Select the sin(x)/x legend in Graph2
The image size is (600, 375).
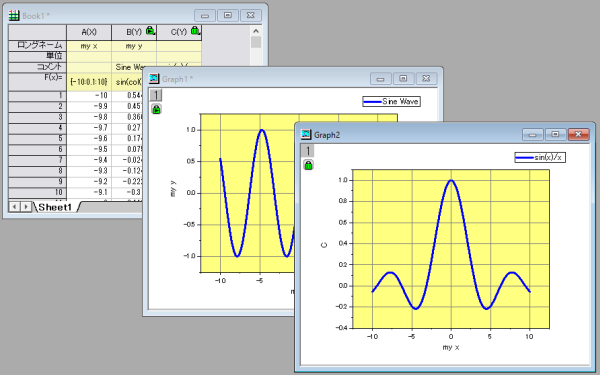(x=540, y=157)
